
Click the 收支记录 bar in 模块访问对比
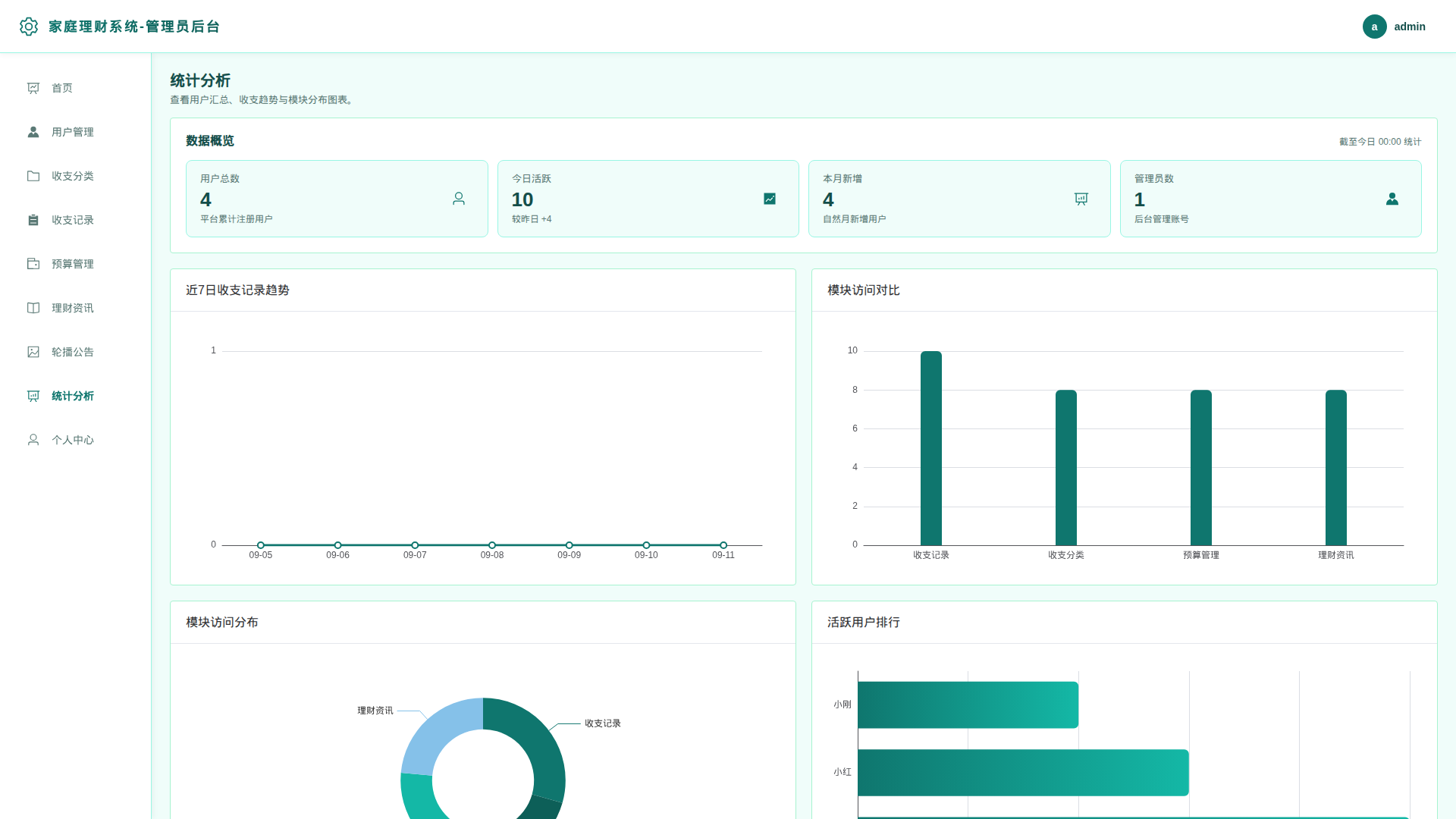coord(931,448)
